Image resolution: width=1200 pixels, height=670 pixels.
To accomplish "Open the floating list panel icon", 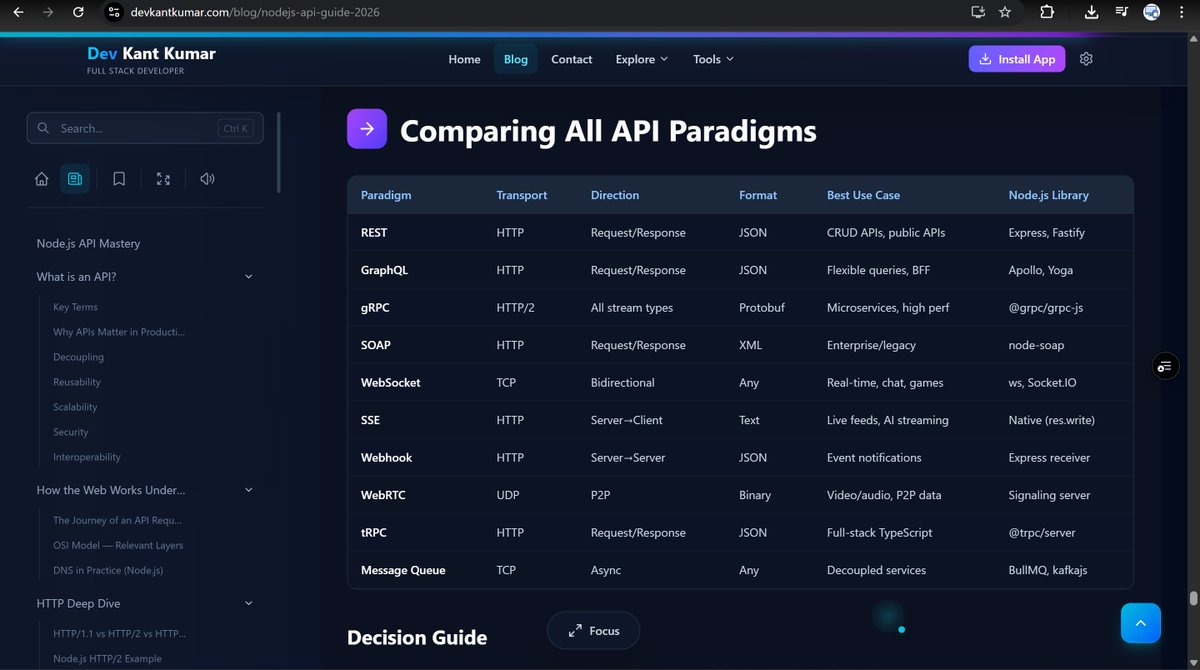I will (1164, 366).
